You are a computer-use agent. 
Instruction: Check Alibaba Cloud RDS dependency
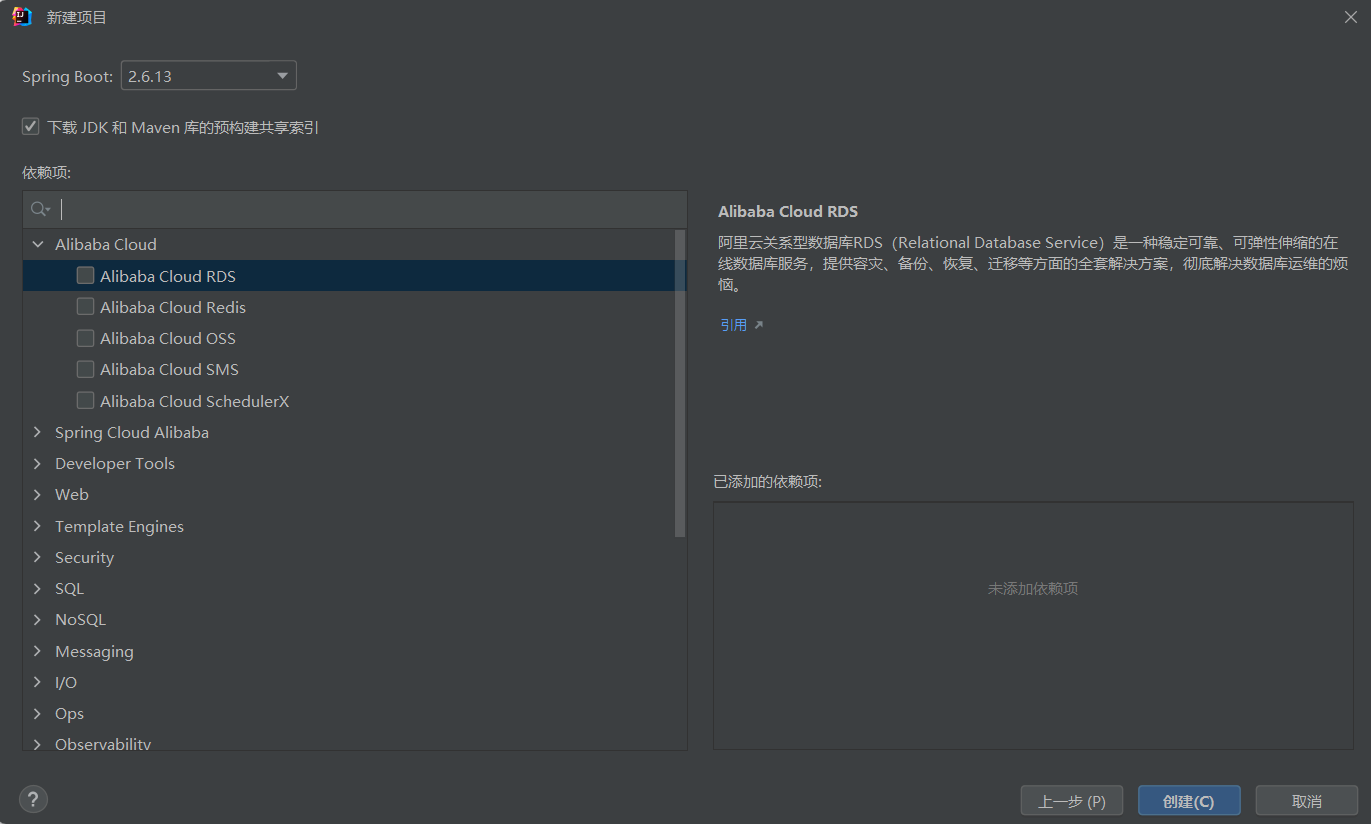86,276
